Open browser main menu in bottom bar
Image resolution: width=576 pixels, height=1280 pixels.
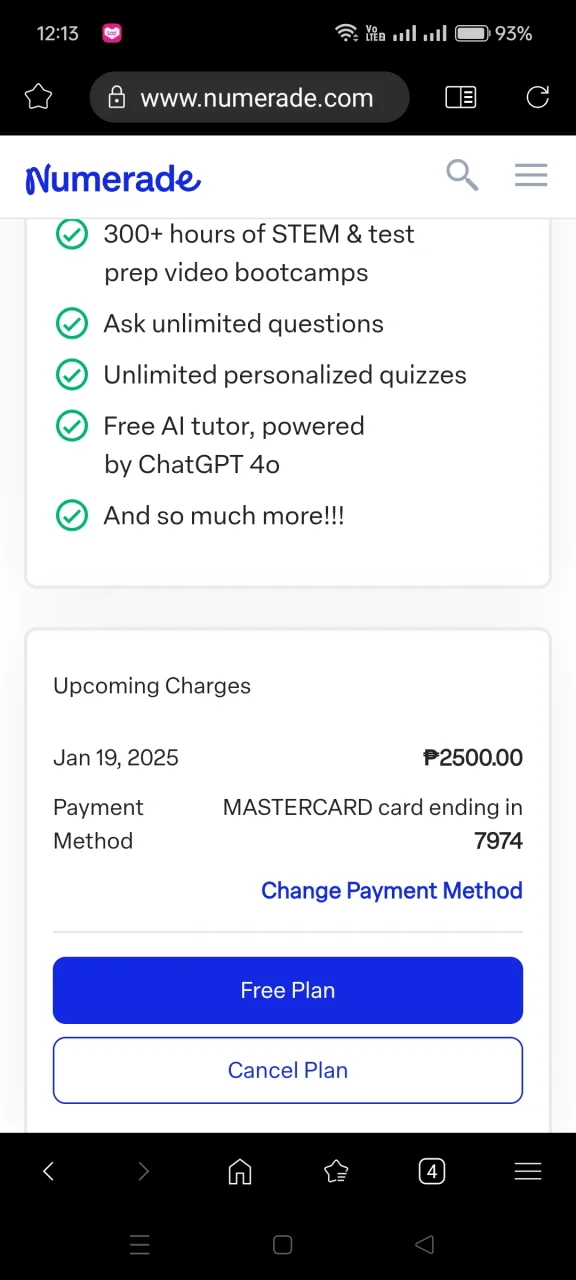point(528,1171)
